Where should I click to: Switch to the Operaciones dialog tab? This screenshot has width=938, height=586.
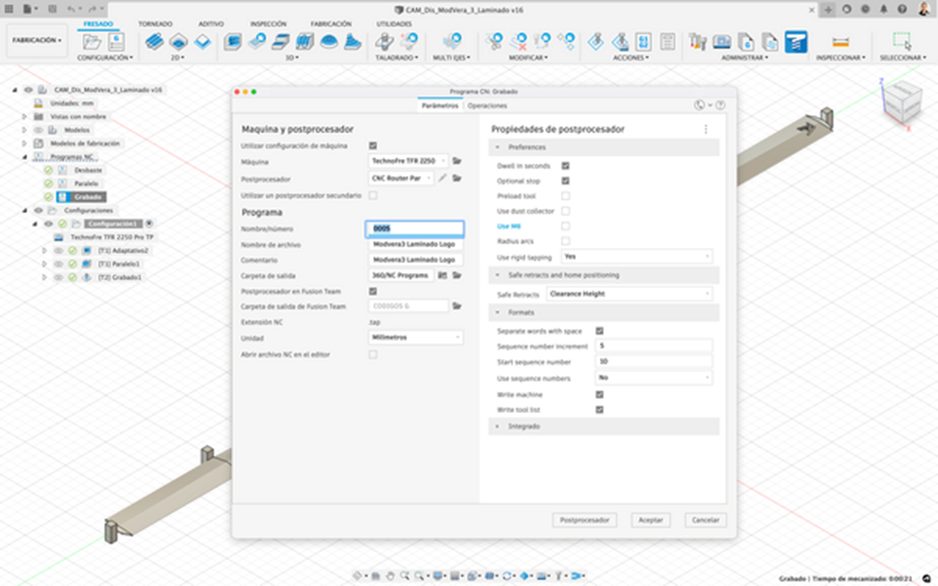[487, 106]
